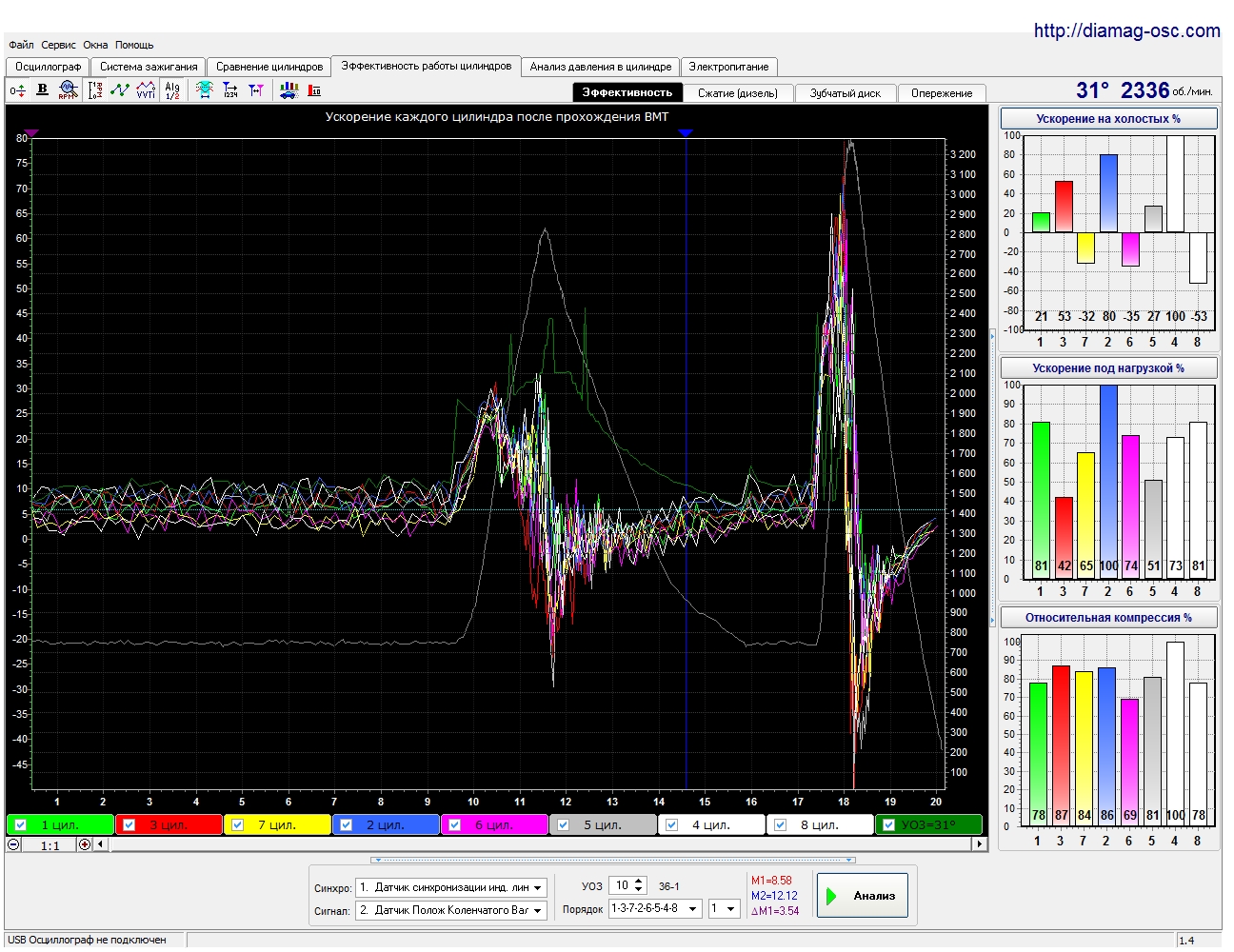Screen dimensions: 1234x952
Task: Open the Окна menu
Action: click(95, 45)
